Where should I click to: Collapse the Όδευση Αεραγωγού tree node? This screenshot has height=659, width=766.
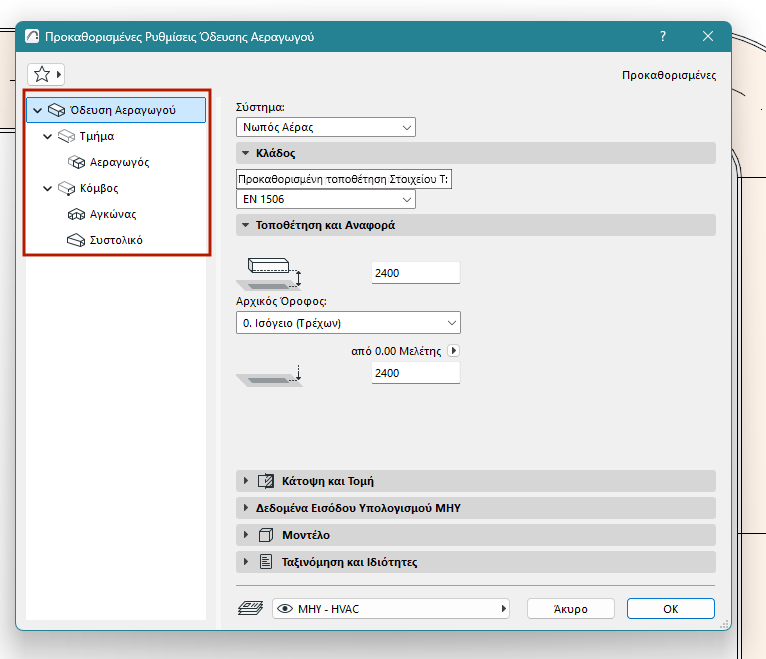(37, 110)
